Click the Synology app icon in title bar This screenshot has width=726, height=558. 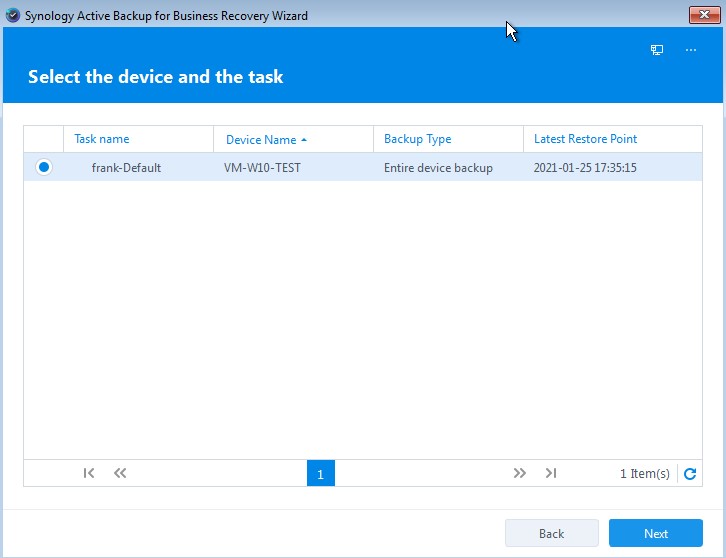(13, 15)
